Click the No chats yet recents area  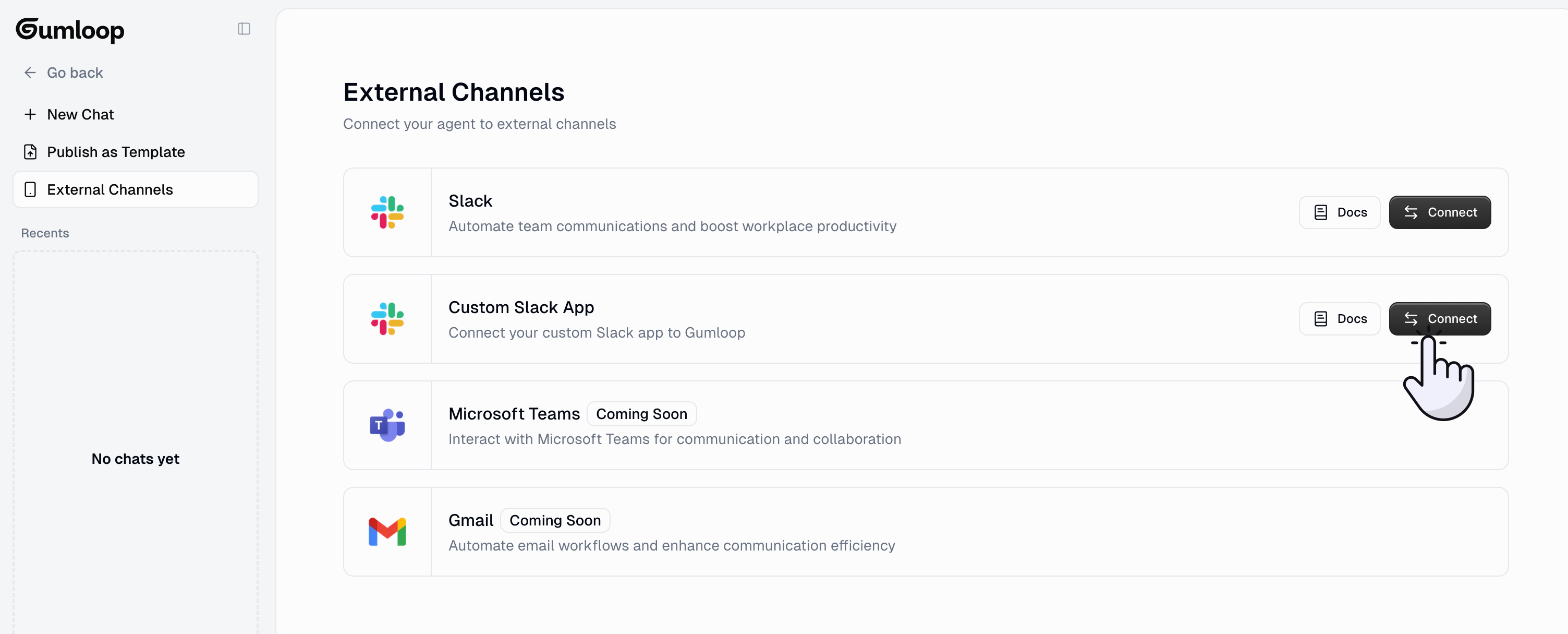[x=135, y=459]
